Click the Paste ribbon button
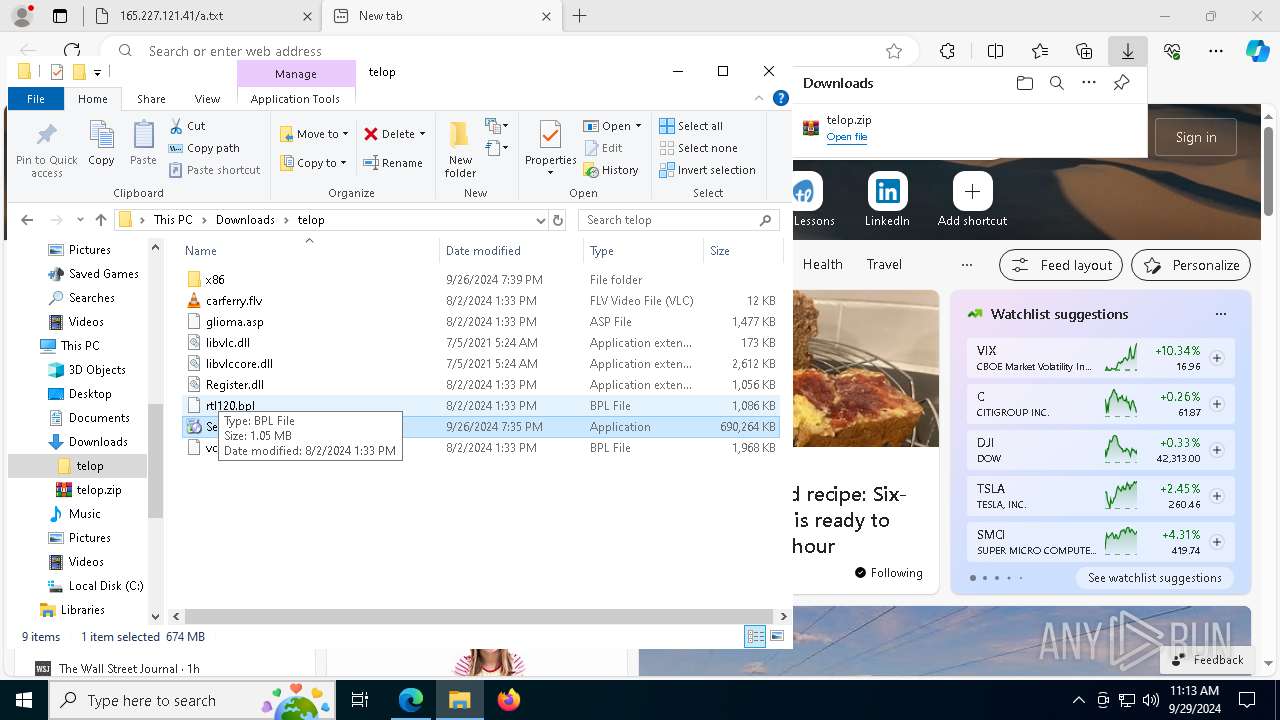 click(x=143, y=143)
